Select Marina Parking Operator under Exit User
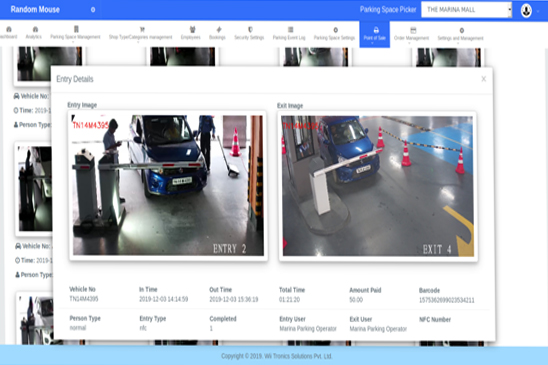548x365 pixels. pyautogui.click(x=378, y=329)
